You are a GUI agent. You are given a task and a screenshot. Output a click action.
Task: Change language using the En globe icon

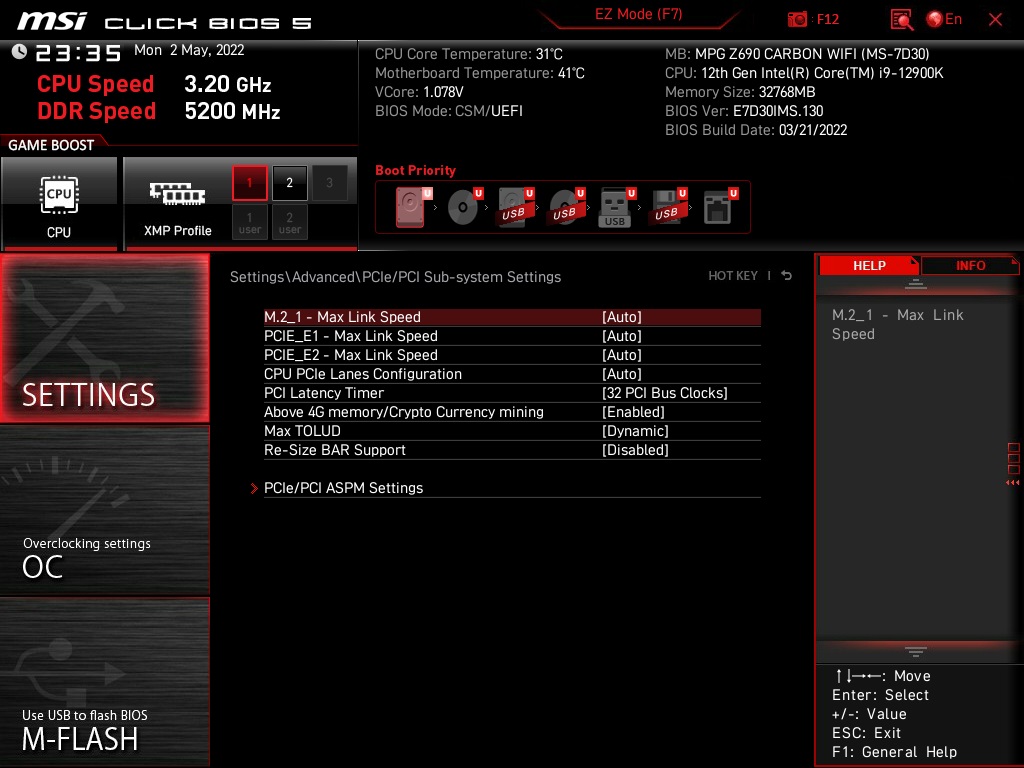[944, 20]
